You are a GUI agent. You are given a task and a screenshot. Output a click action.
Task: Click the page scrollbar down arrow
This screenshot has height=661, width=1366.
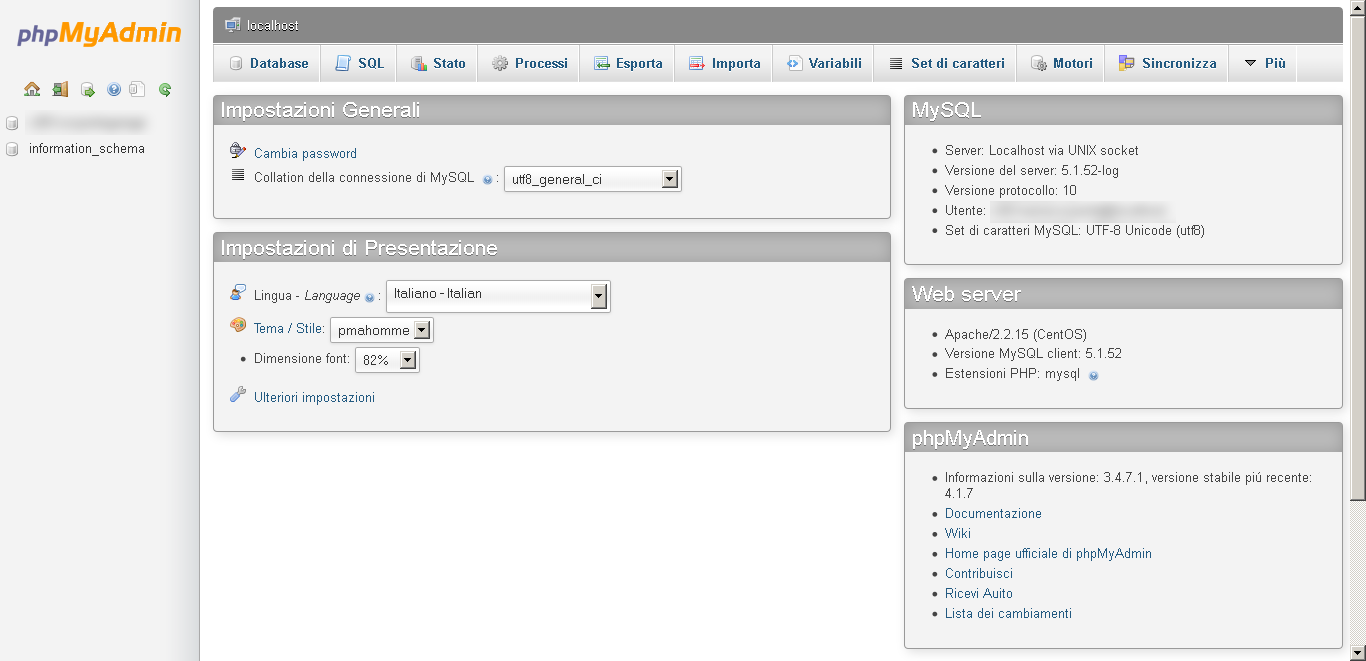1357,653
